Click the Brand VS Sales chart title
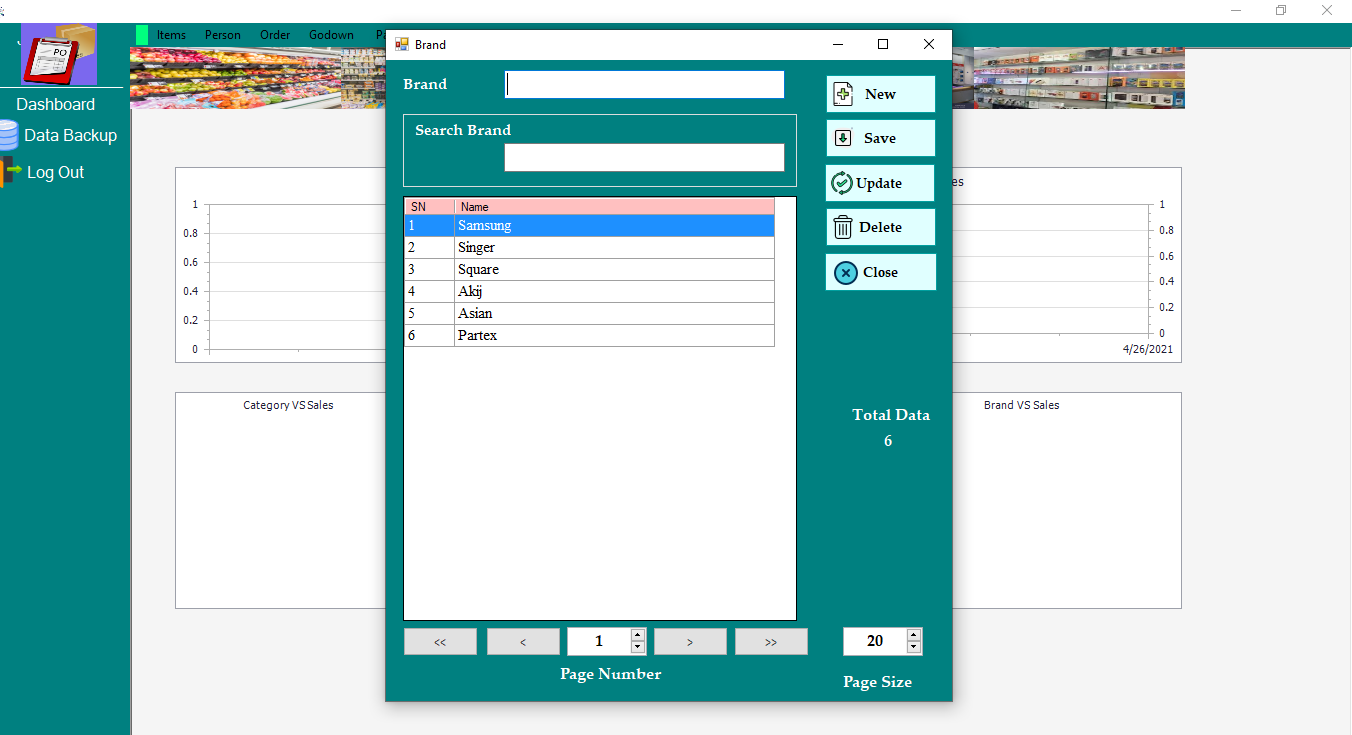 1021,405
